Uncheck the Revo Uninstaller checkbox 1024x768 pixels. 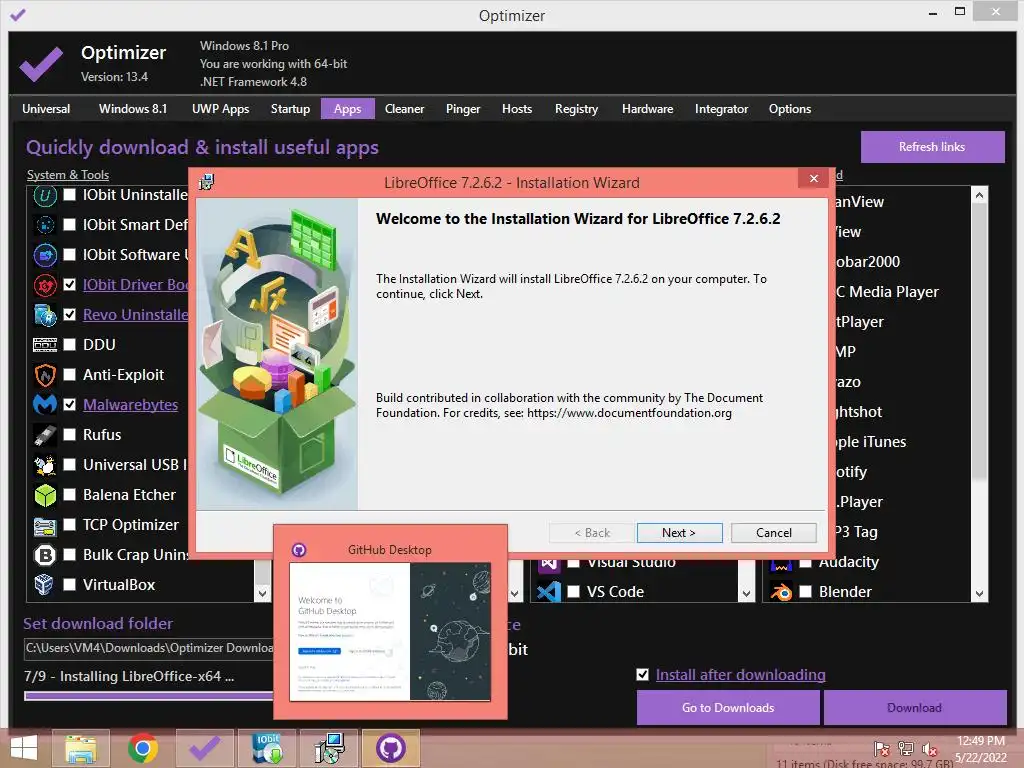[x=69, y=315]
